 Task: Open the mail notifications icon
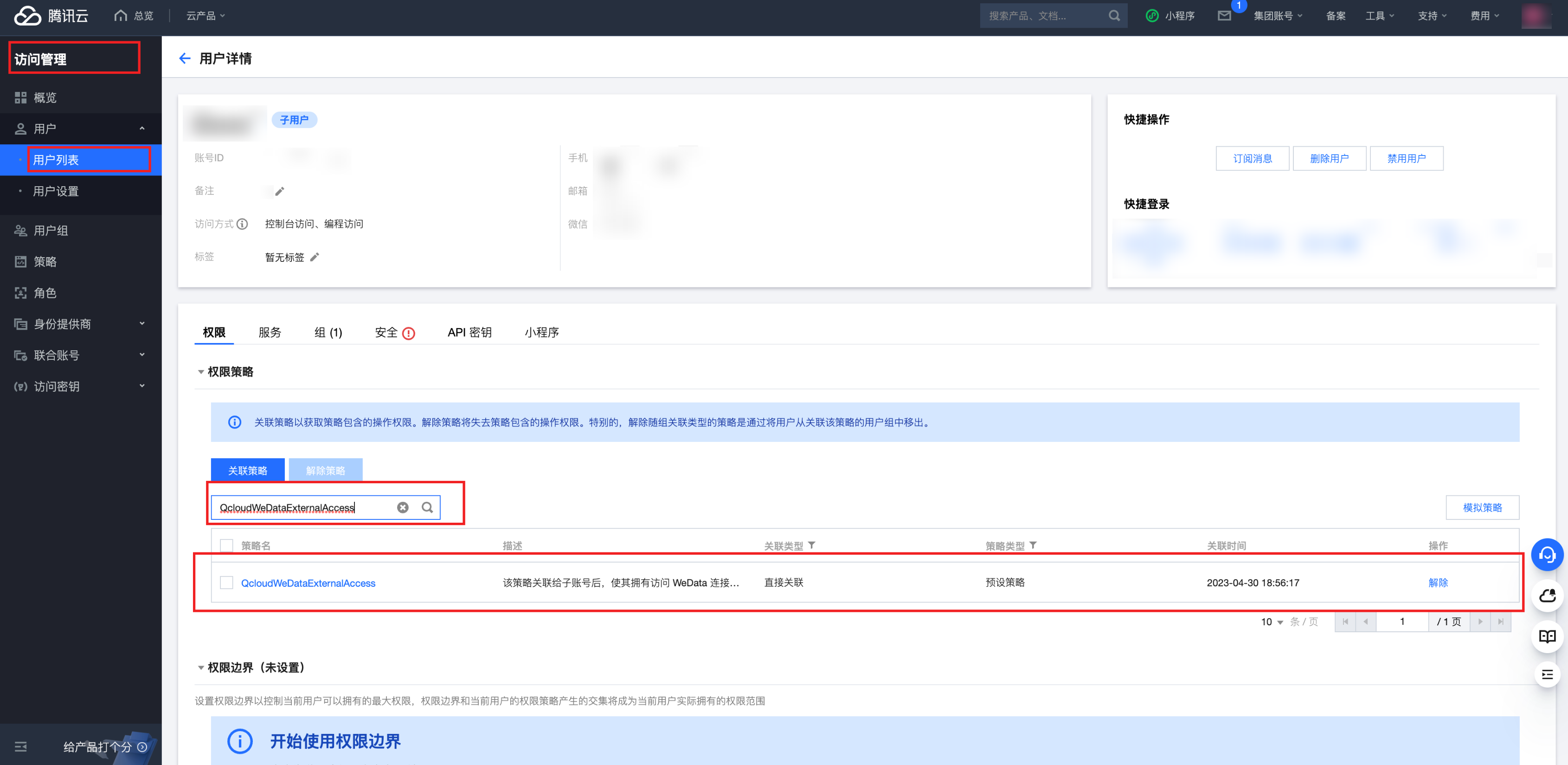(x=1224, y=16)
